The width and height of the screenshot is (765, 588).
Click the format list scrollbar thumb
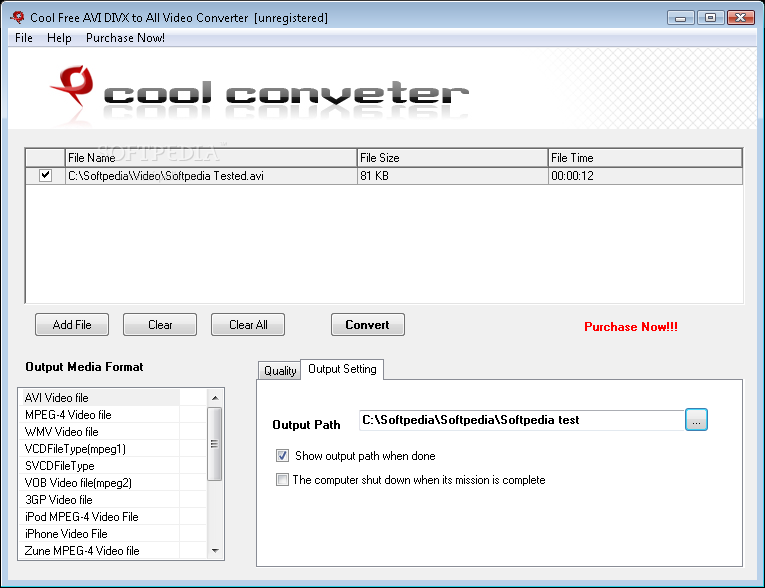point(215,444)
